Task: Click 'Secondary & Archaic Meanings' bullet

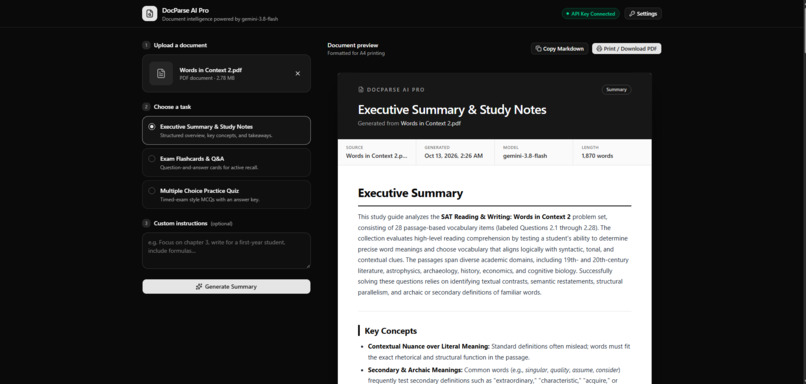Action: click(415, 370)
